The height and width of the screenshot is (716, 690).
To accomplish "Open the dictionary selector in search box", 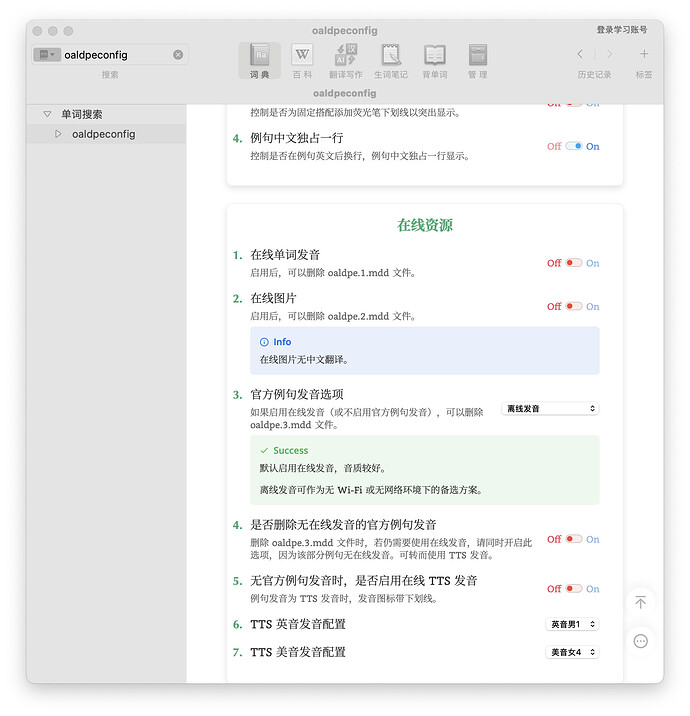I will click(47, 55).
